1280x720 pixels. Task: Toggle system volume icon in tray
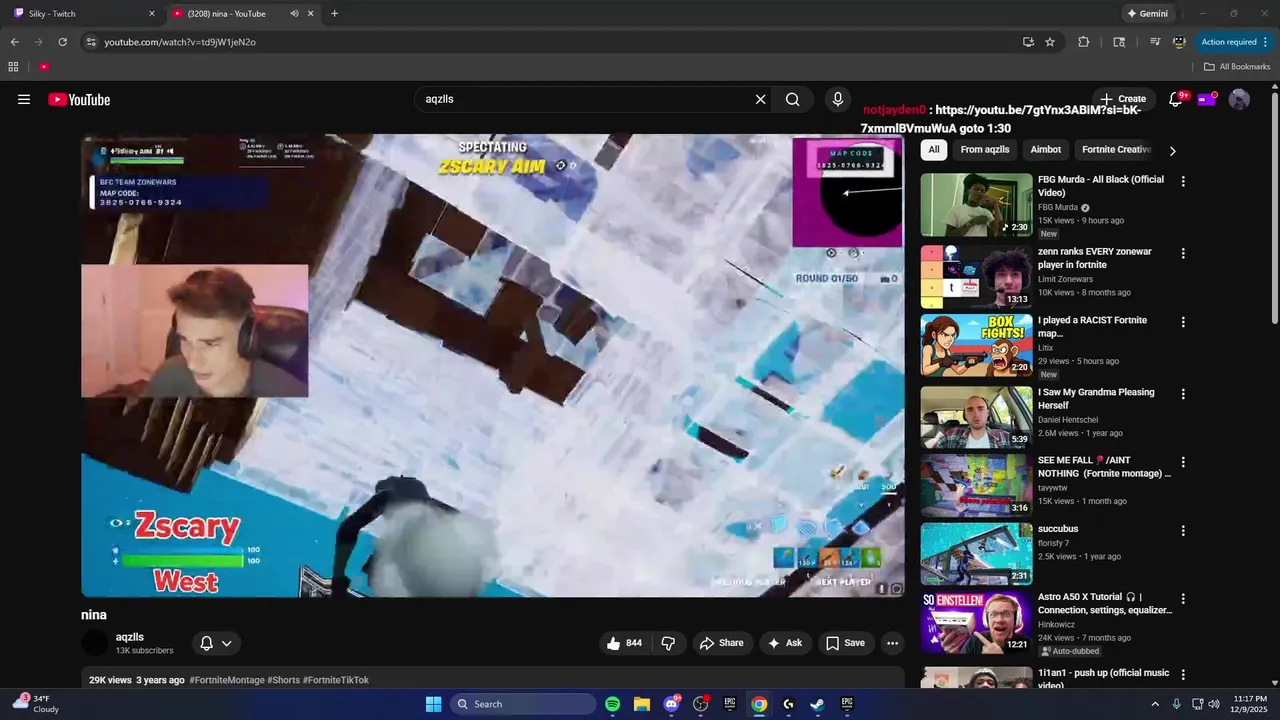[1213, 704]
